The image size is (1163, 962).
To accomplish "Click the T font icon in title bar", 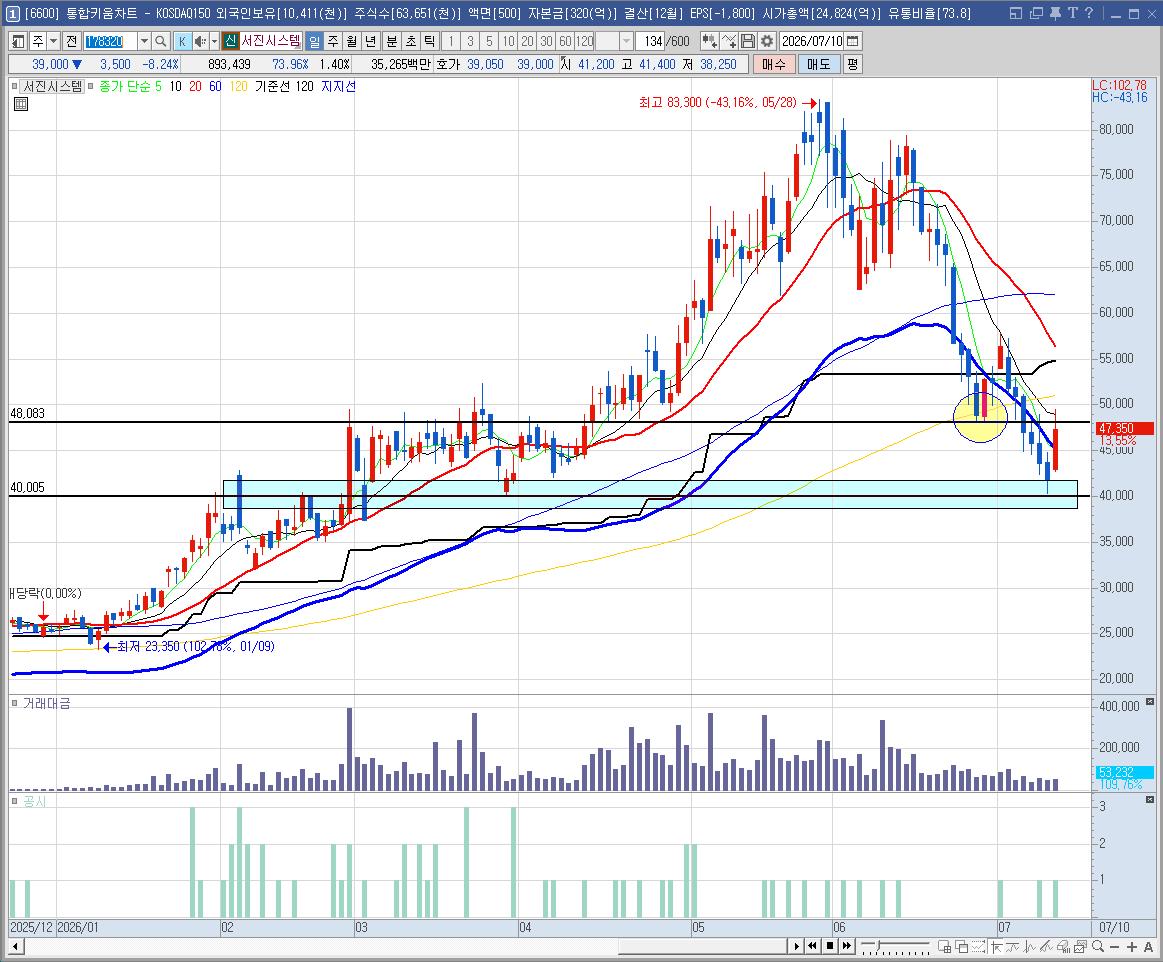I will 1072,13.
